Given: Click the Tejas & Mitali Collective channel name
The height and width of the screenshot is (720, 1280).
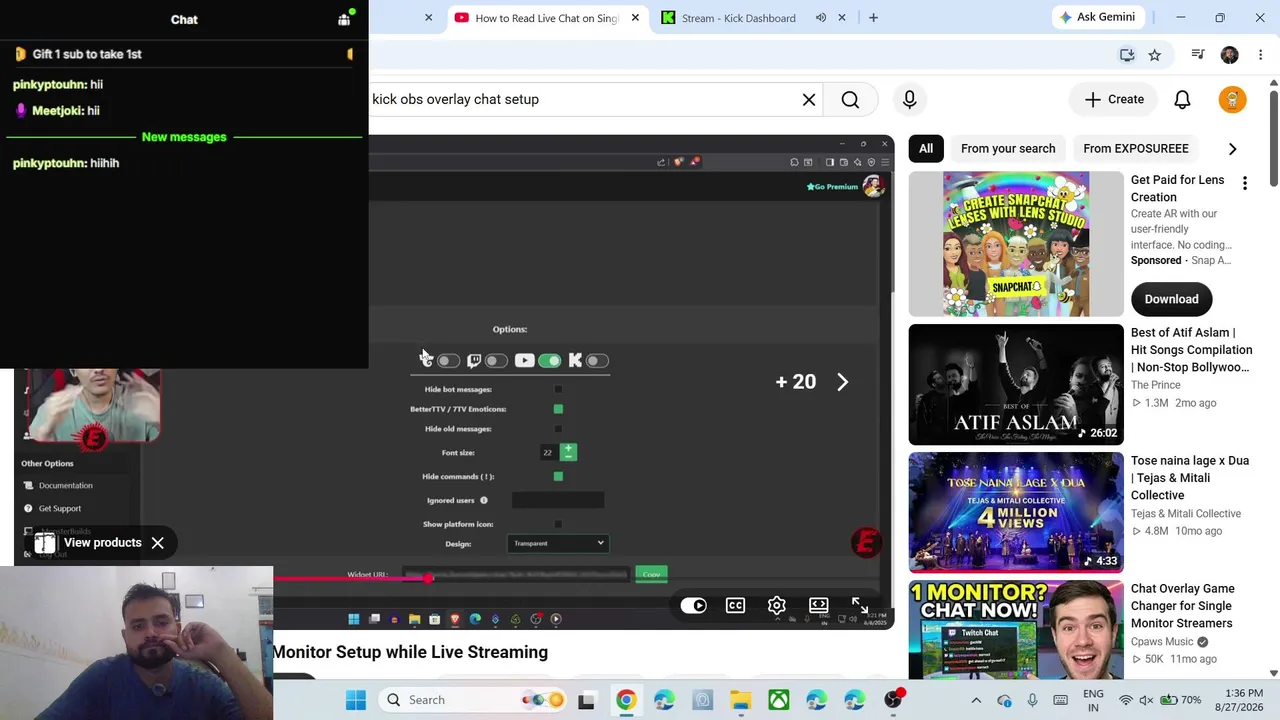Looking at the screenshot, I should [x=1186, y=514].
